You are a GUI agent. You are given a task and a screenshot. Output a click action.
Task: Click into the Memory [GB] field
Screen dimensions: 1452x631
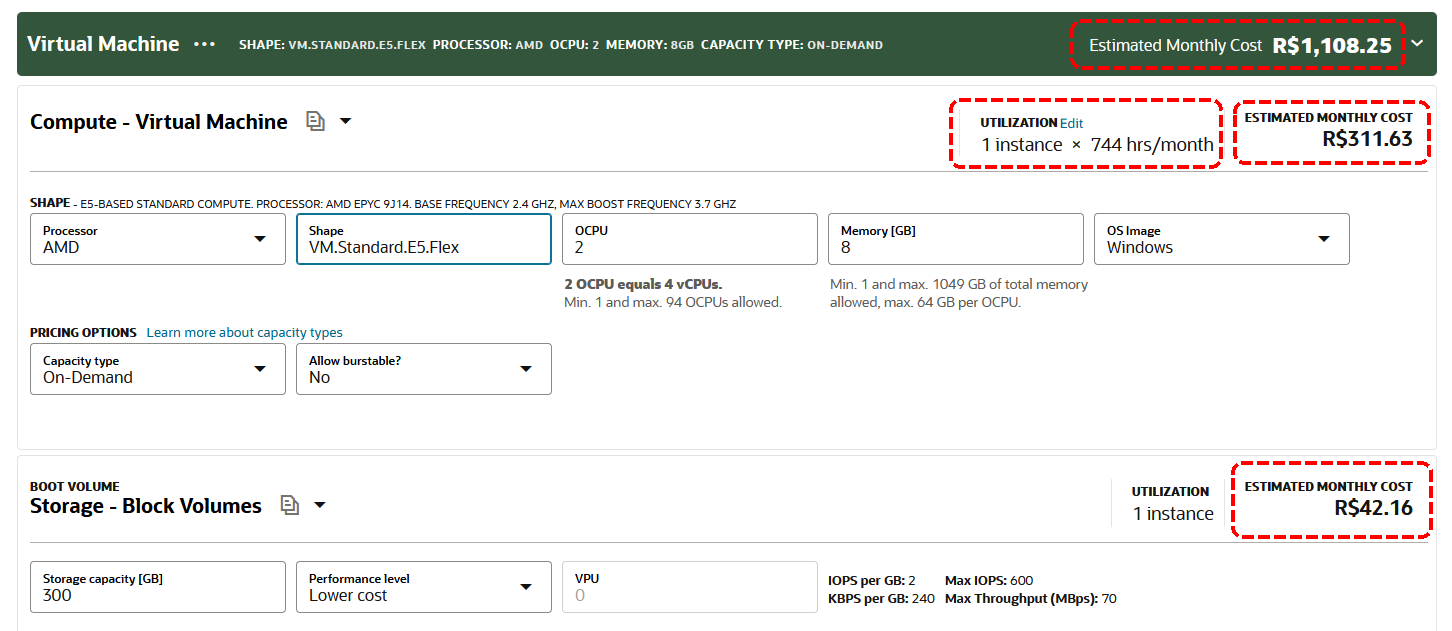pos(955,239)
